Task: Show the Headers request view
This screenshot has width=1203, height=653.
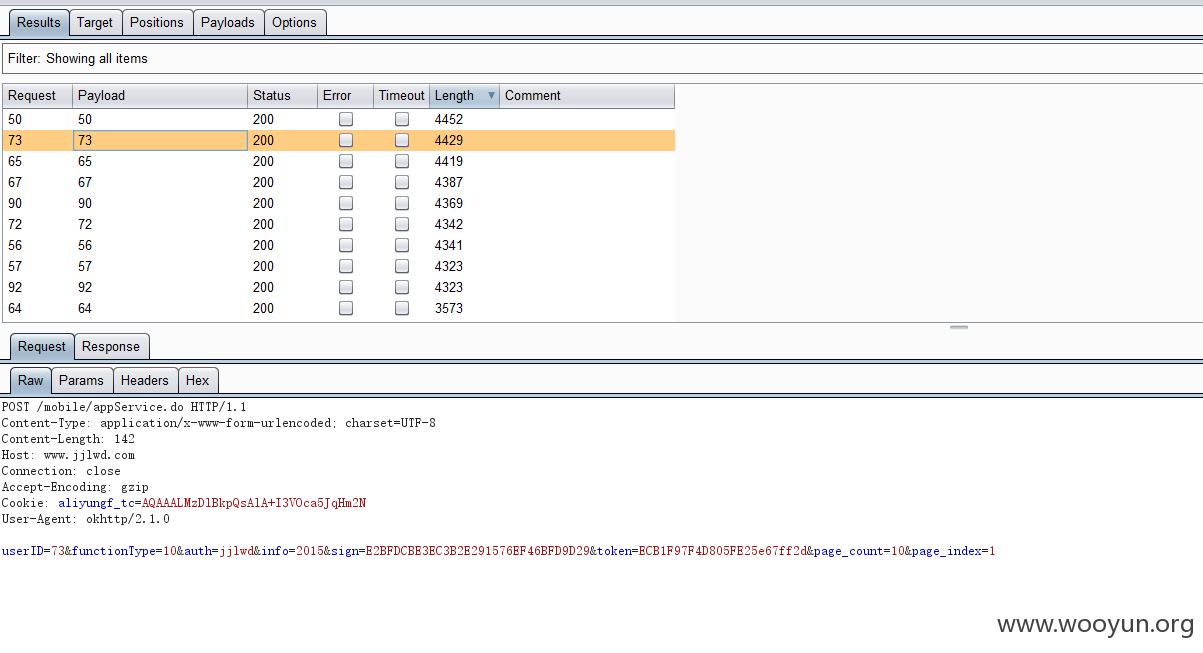Action: [145, 380]
